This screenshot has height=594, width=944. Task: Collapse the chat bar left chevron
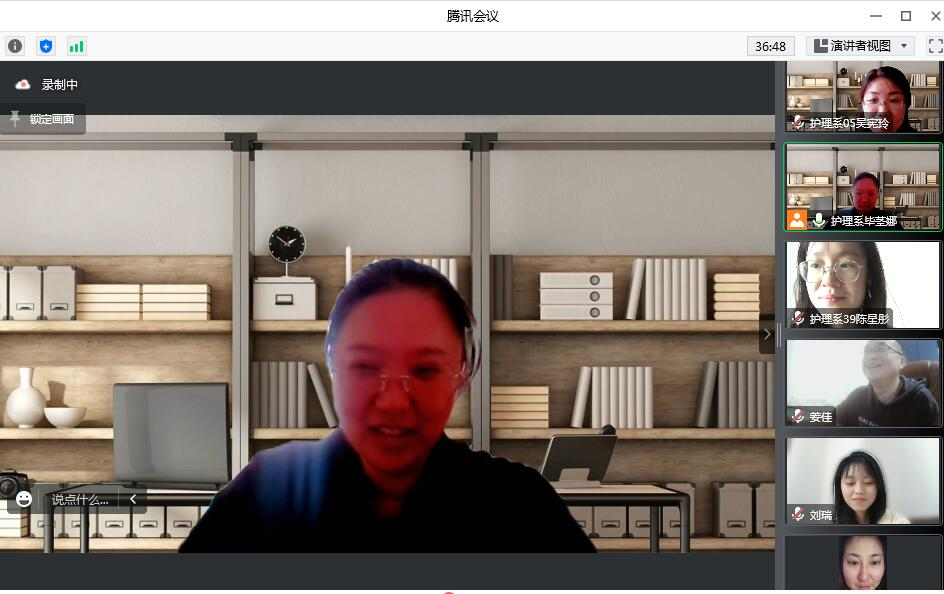[x=133, y=499]
